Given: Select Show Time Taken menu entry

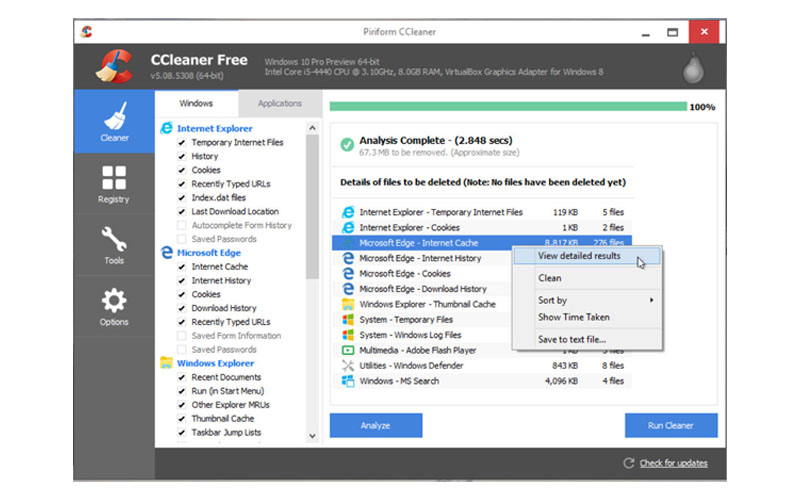Looking at the screenshot, I should 587,317.
